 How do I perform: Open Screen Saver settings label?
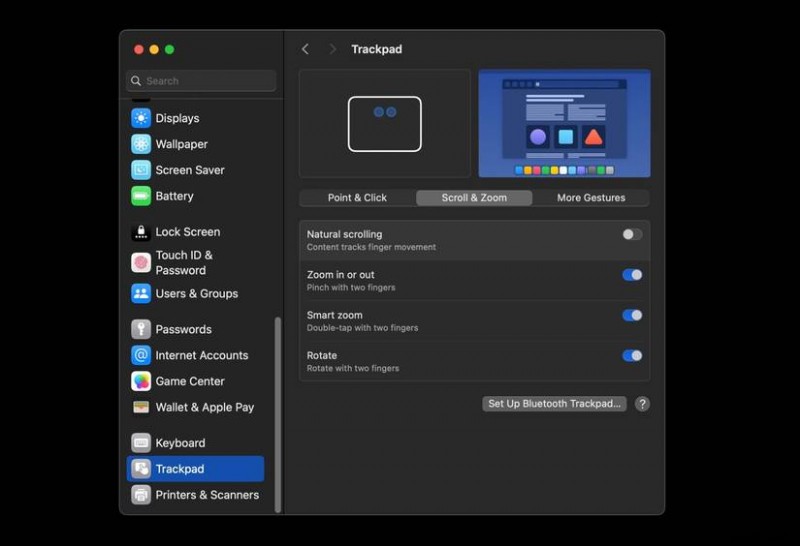(190, 170)
